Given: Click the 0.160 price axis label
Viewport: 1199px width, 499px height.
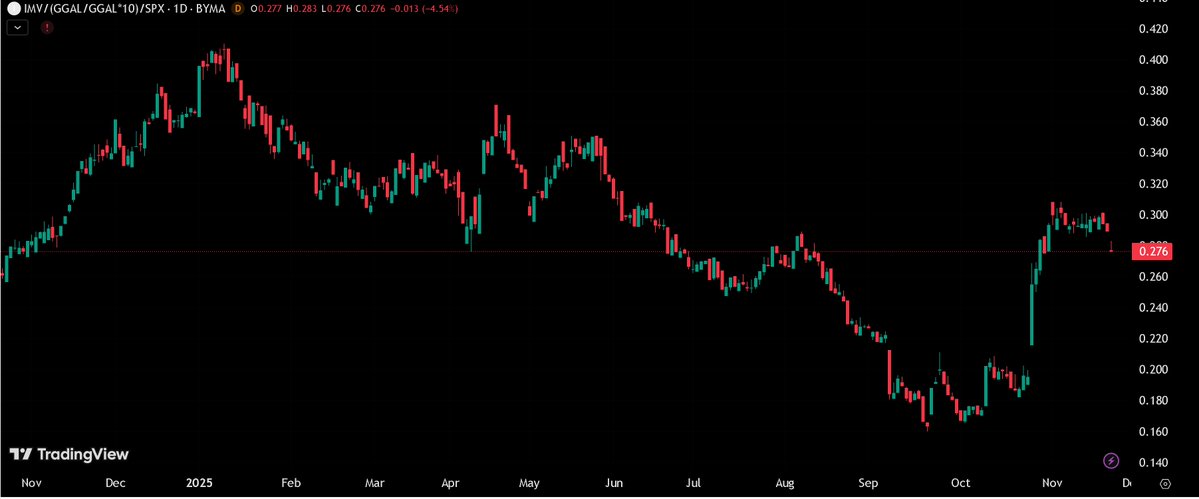Looking at the screenshot, I should pyautogui.click(x=1152, y=432).
